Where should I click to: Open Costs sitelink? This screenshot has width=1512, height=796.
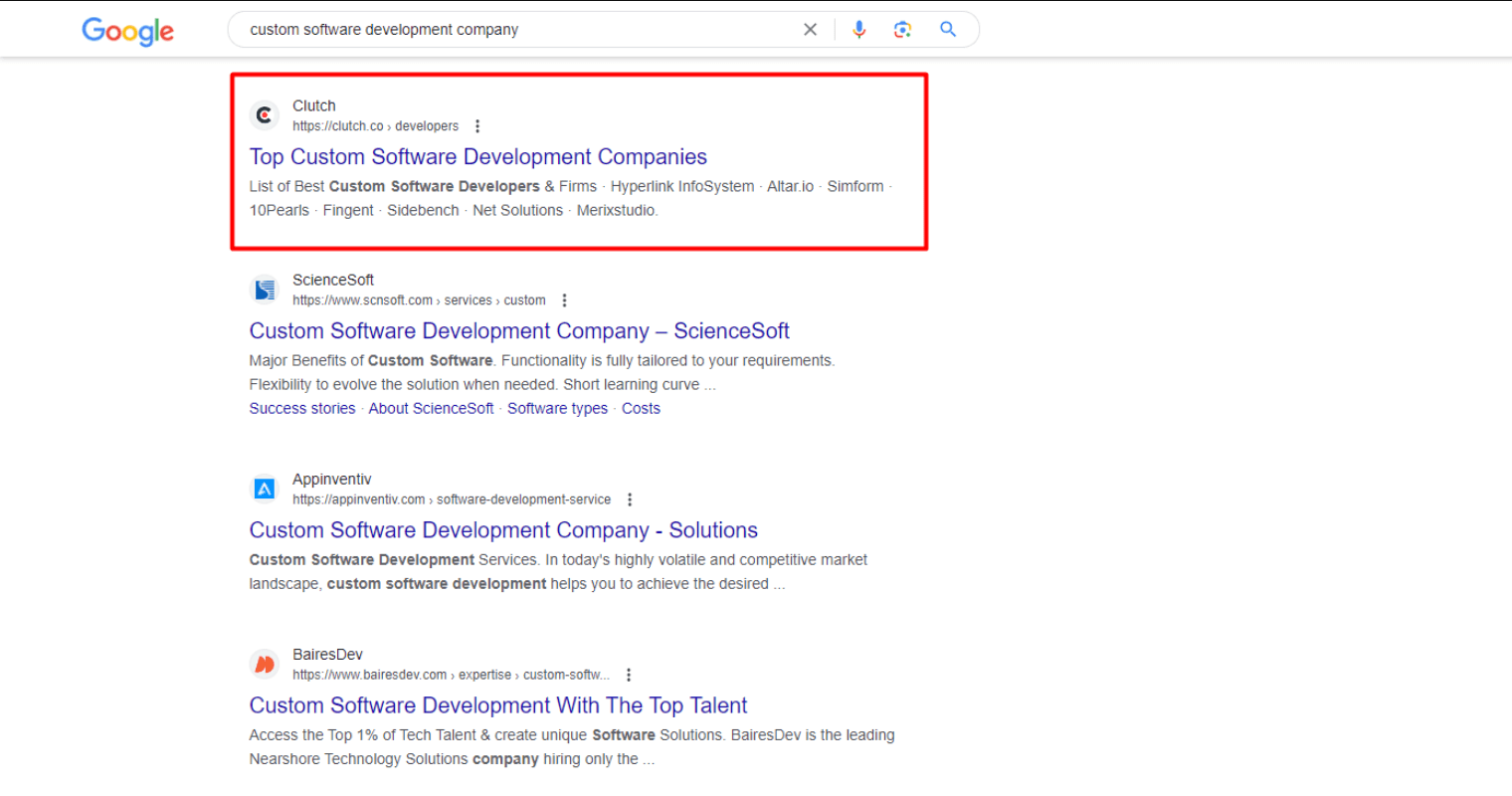[641, 409]
